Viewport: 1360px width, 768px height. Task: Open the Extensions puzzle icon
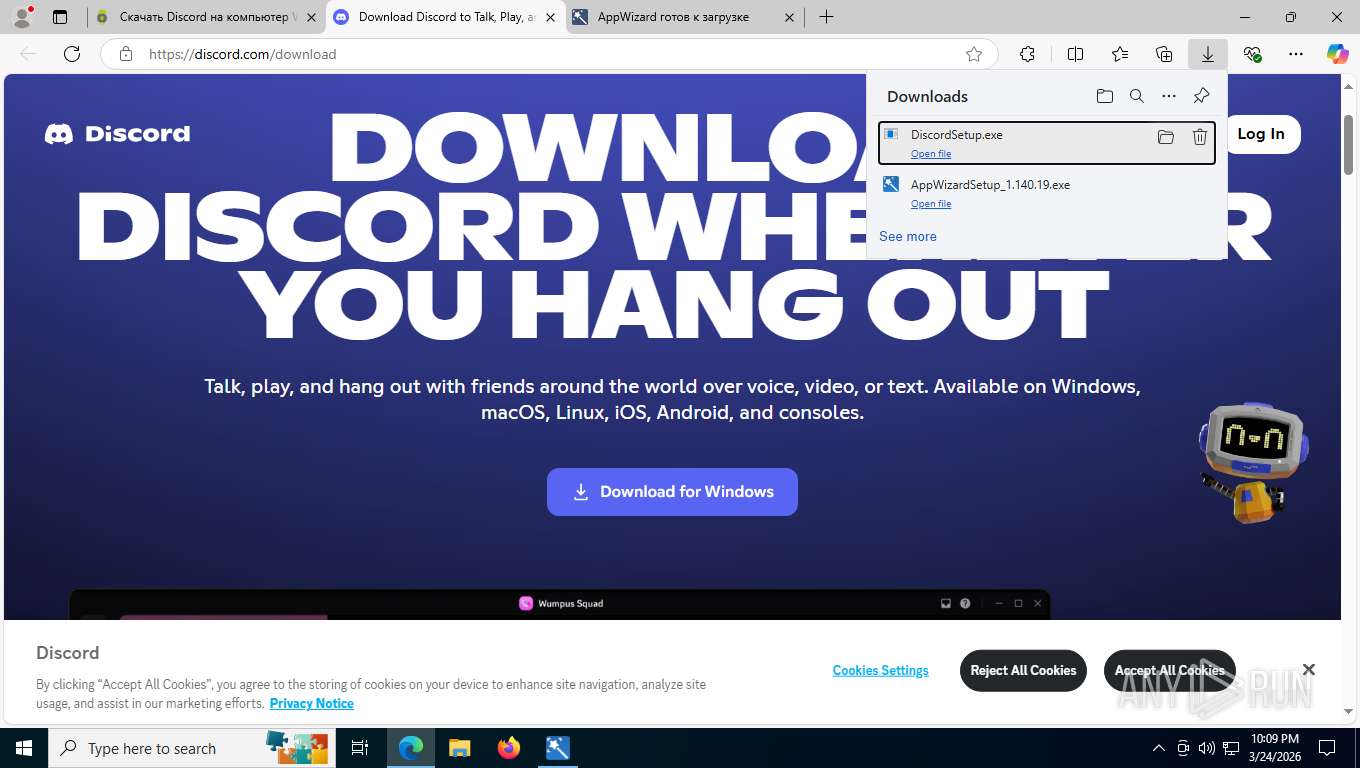click(x=1027, y=54)
